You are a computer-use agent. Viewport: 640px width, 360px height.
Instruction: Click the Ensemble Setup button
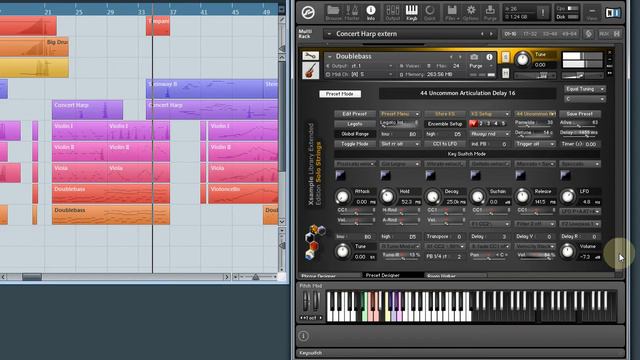[x=444, y=124]
